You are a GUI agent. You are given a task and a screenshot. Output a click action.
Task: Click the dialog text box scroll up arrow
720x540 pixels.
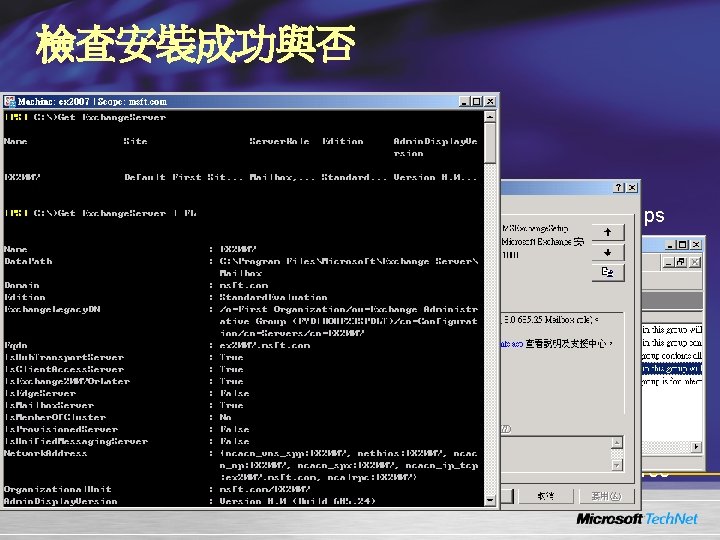[617, 443]
